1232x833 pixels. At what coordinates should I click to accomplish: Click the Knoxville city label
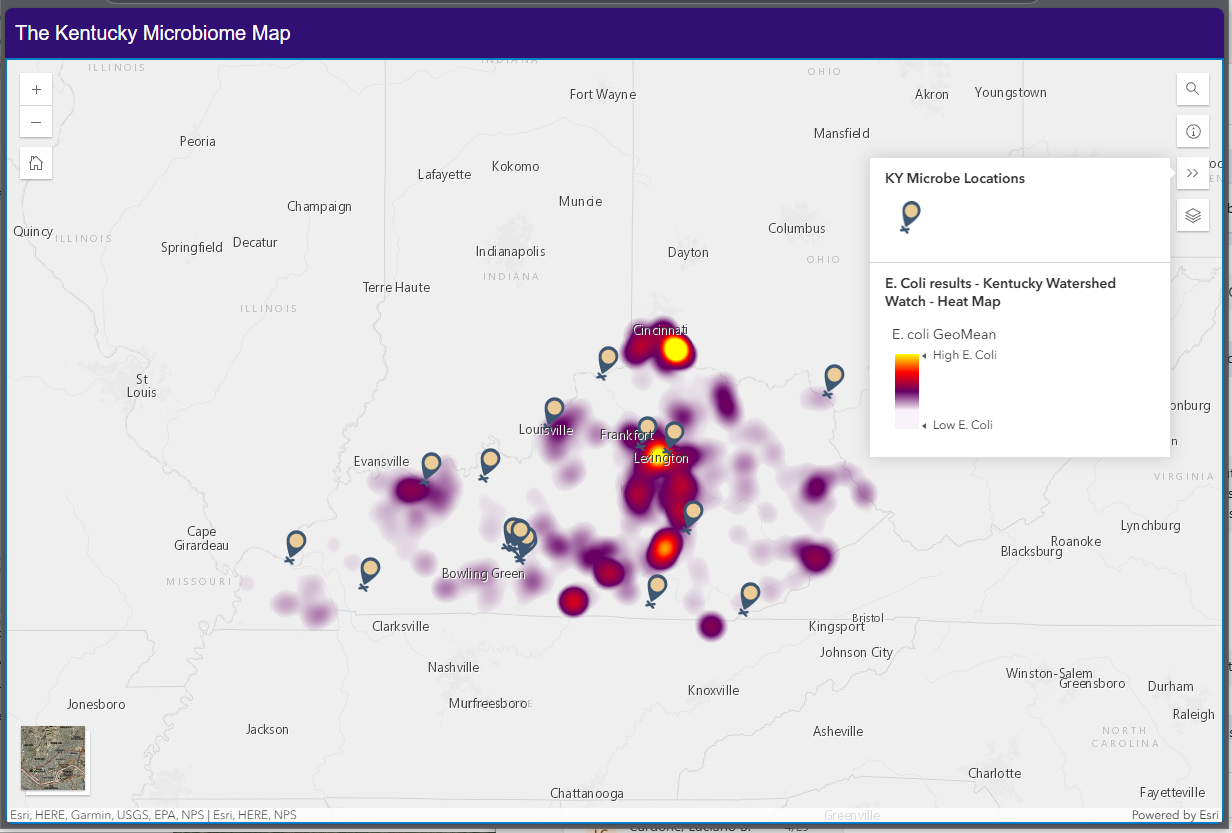coord(713,691)
